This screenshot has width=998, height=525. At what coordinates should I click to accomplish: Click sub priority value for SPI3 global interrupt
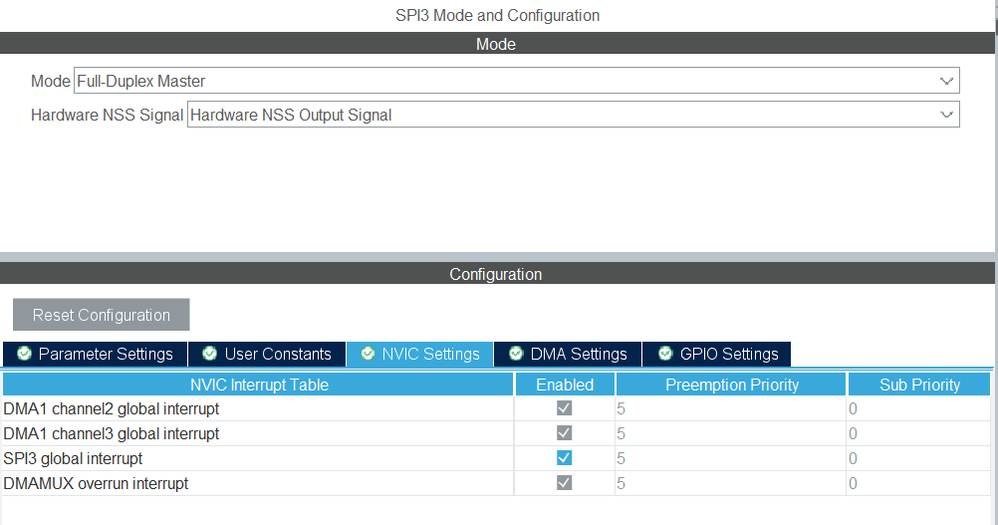tap(918, 458)
